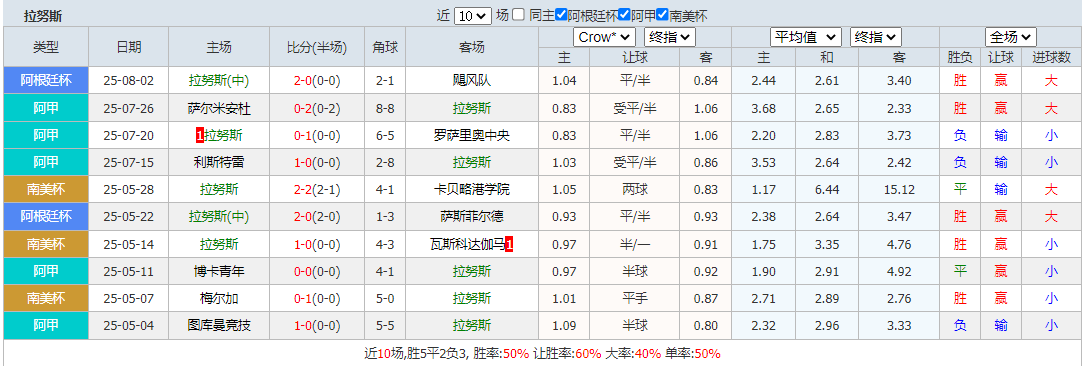This screenshot has height=366, width=1082.
Task: Click the team name 萨斯菲尔德
Action: (472, 217)
